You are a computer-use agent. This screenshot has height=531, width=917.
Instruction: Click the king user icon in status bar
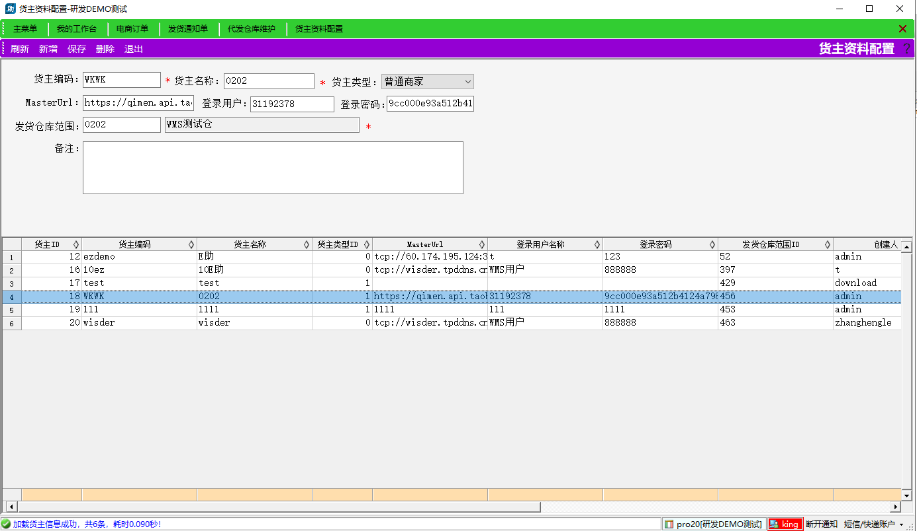(x=773, y=524)
